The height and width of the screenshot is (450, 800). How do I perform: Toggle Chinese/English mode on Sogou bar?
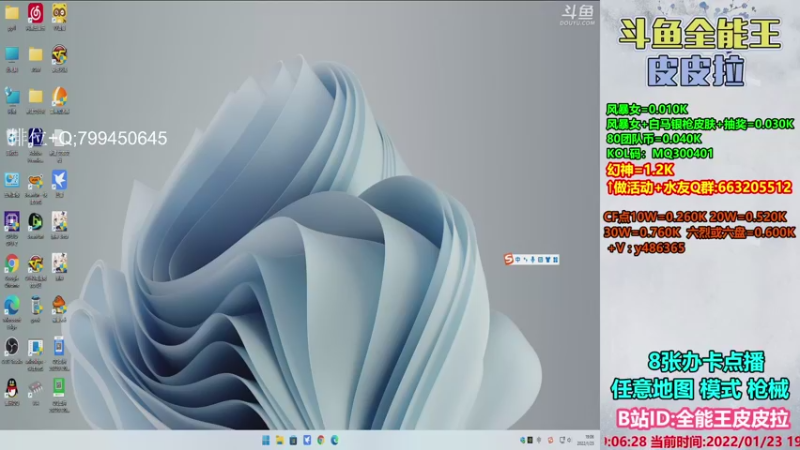pyautogui.click(x=518, y=260)
